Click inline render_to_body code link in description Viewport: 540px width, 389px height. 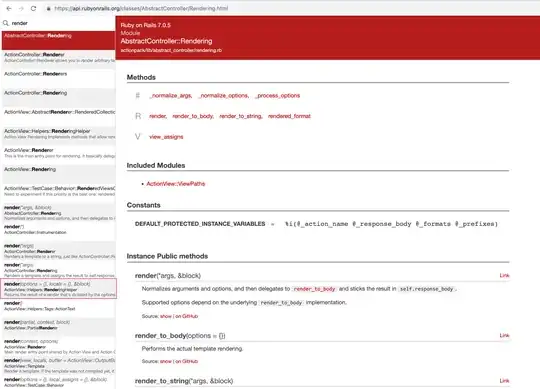tap(314, 289)
